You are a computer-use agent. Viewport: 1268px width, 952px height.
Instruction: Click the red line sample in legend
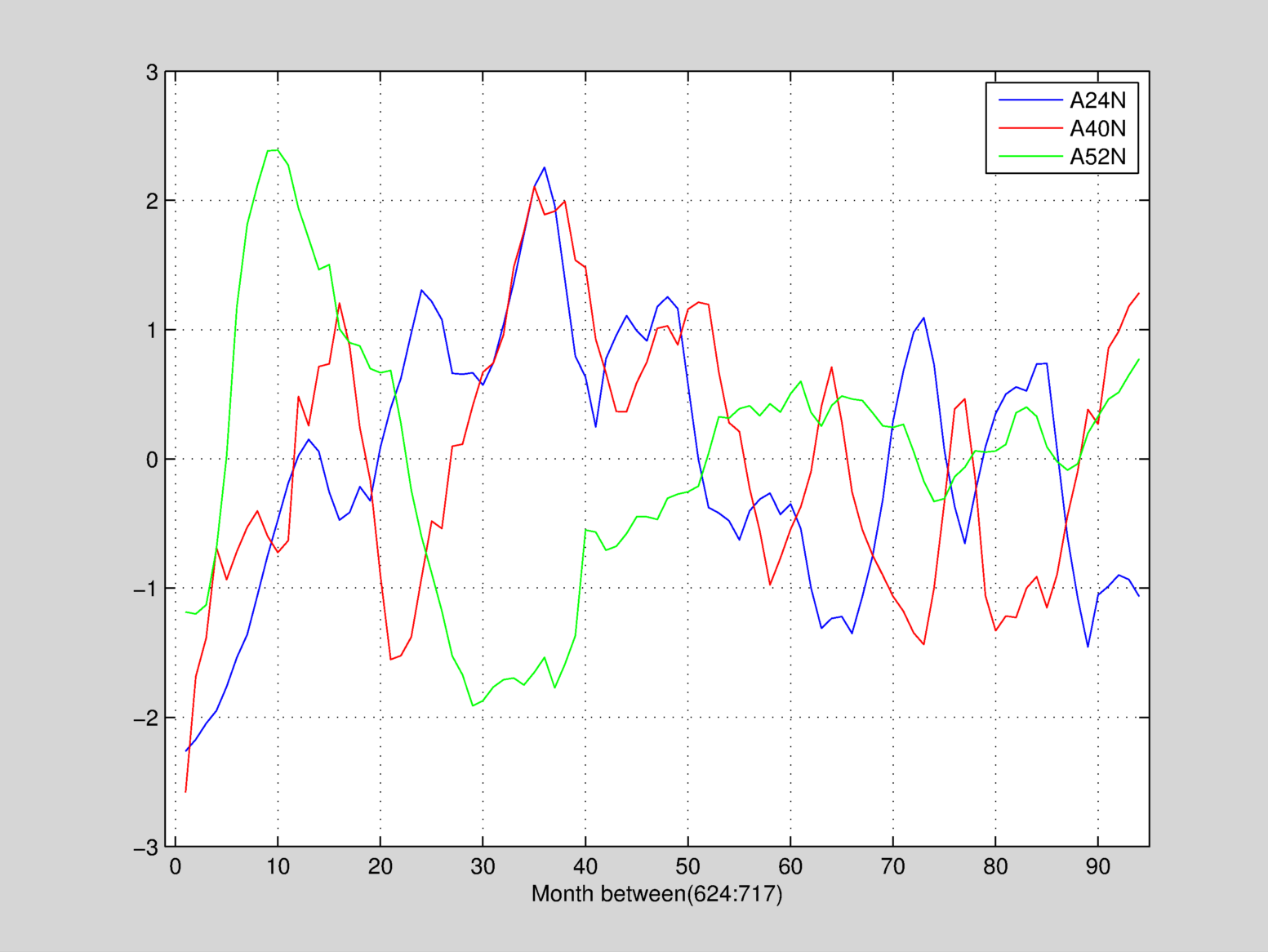point(1030,128)
